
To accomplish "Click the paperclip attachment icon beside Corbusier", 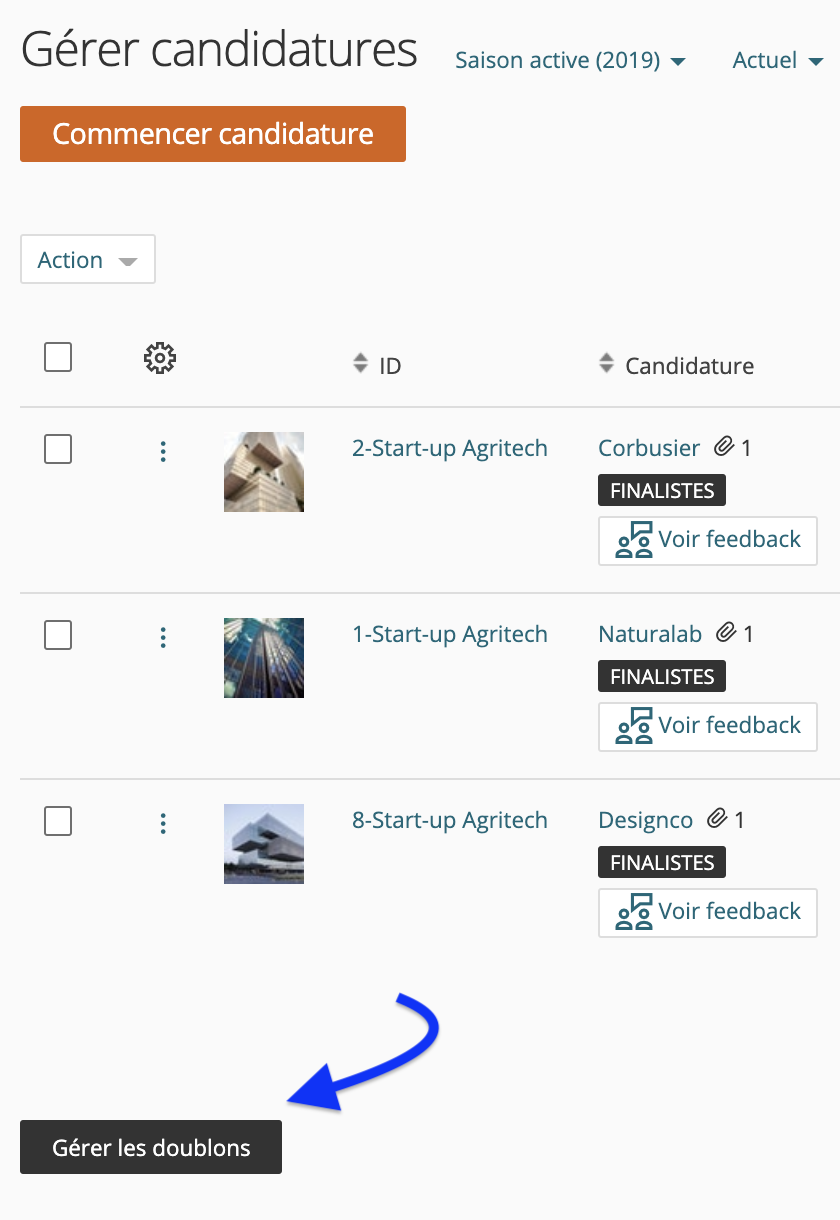I will point(724,447).
